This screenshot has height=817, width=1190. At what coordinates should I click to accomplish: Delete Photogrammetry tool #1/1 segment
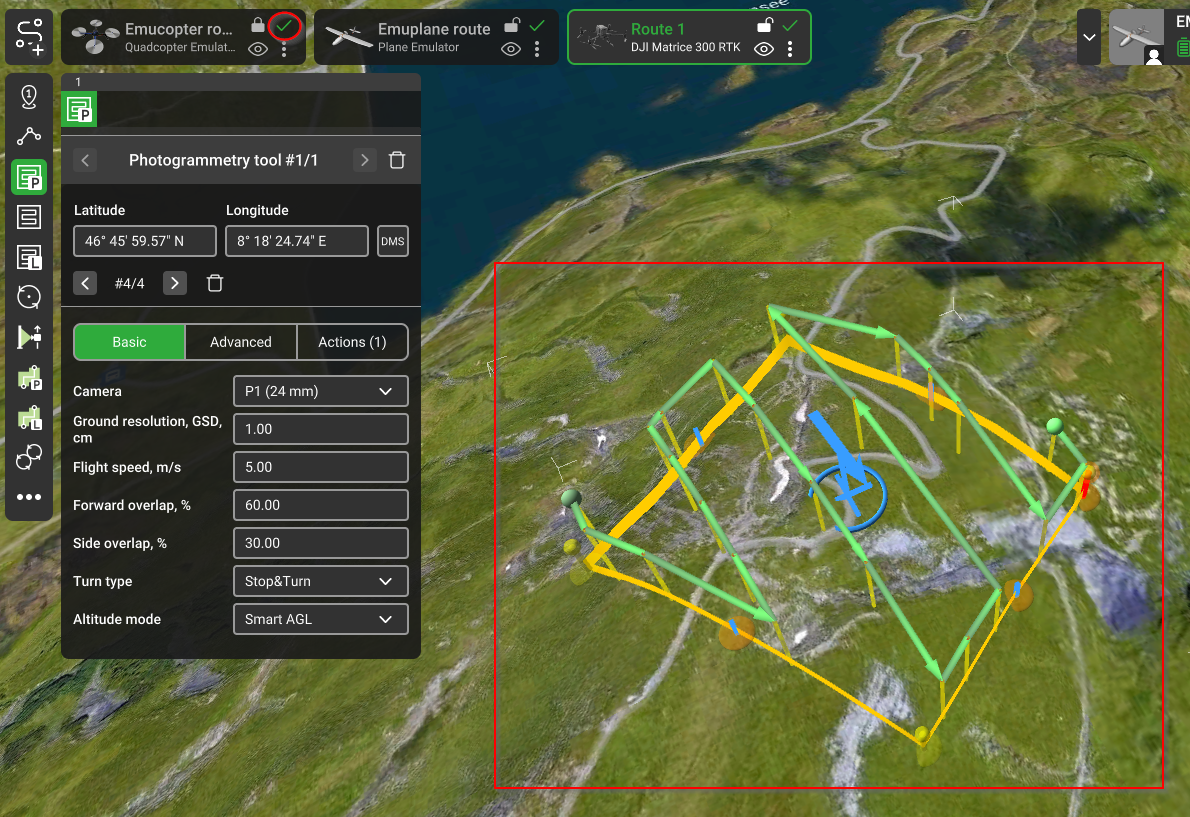tap(397, 160)
